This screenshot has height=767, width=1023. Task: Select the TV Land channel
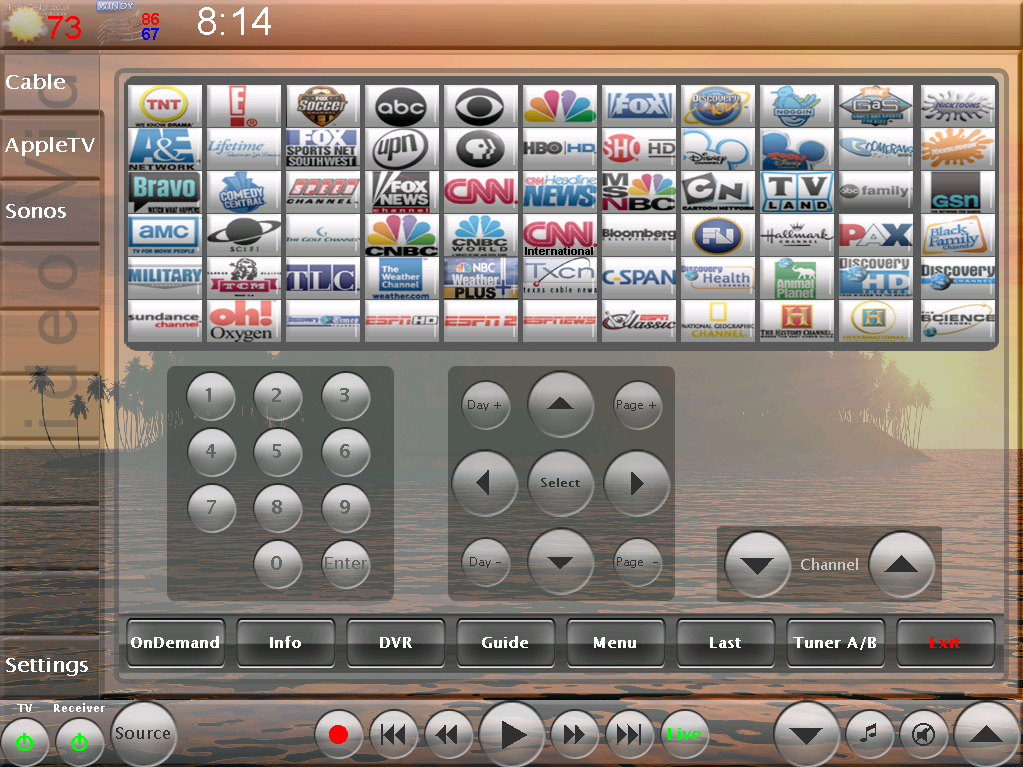pos(796,192)
